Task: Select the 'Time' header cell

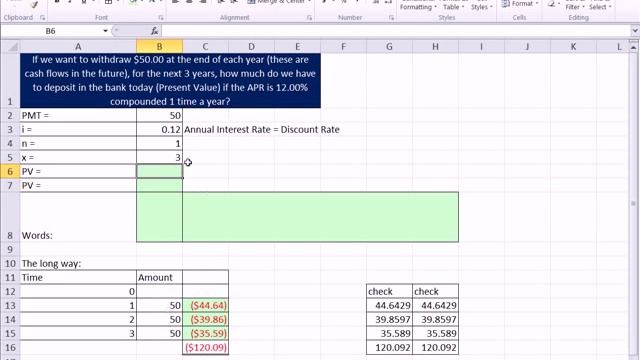Action: pyautogui.click(x=78, y=278)
